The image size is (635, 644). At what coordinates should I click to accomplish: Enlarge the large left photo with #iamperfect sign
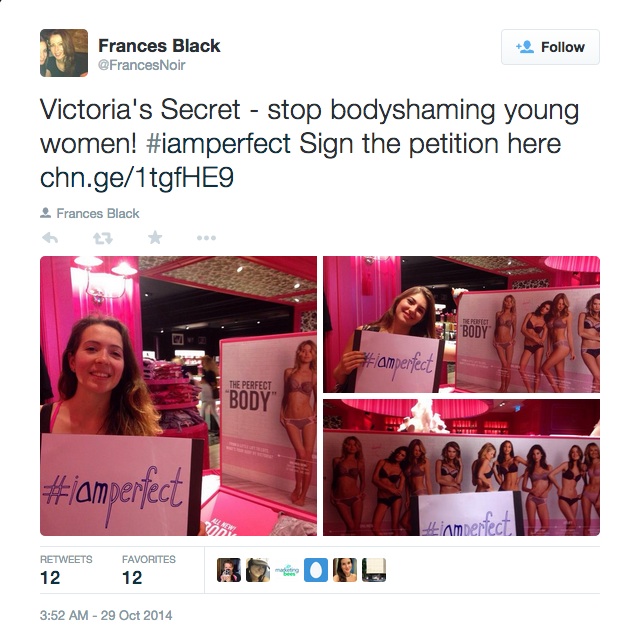click(x=178, y=396)
